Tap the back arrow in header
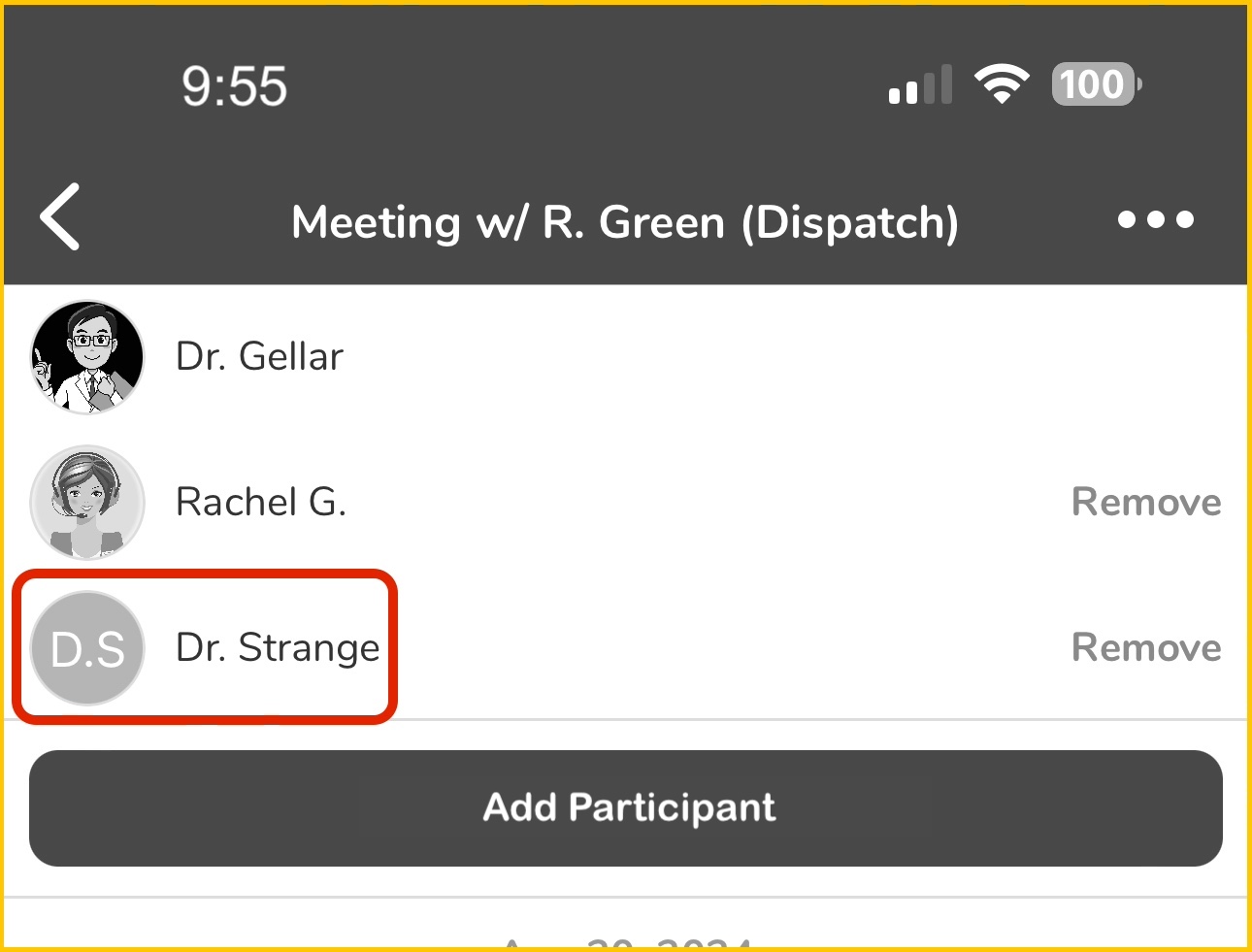This screenshot has height=952, width=1252. click(60, 217)
